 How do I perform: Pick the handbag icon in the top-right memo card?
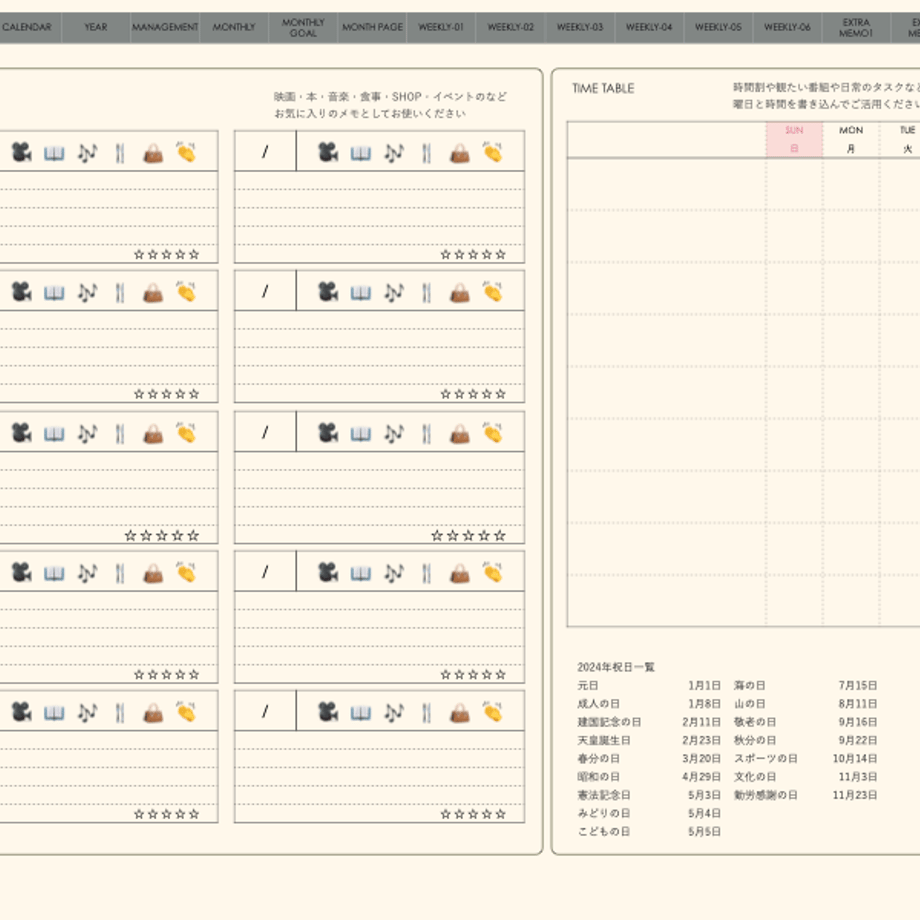[459, 153]
